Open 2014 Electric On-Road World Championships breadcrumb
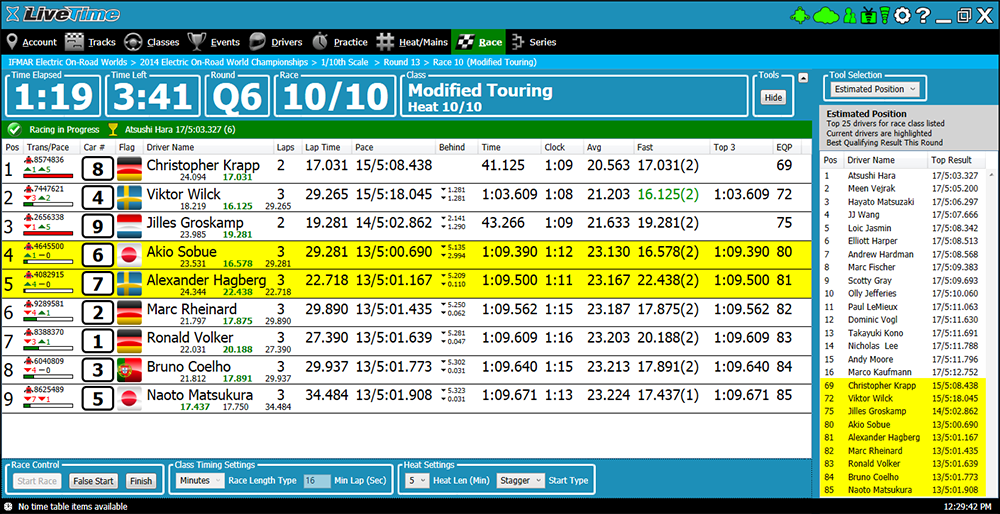Screen dimensions: 1000x514 point(223,62)
